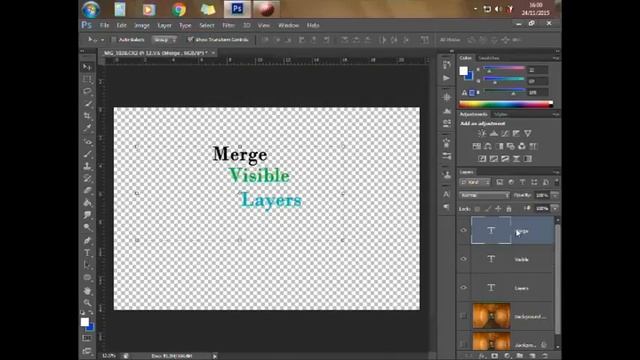
Task: Switch to the Swatches tab
Action: (x=488, y=58)
